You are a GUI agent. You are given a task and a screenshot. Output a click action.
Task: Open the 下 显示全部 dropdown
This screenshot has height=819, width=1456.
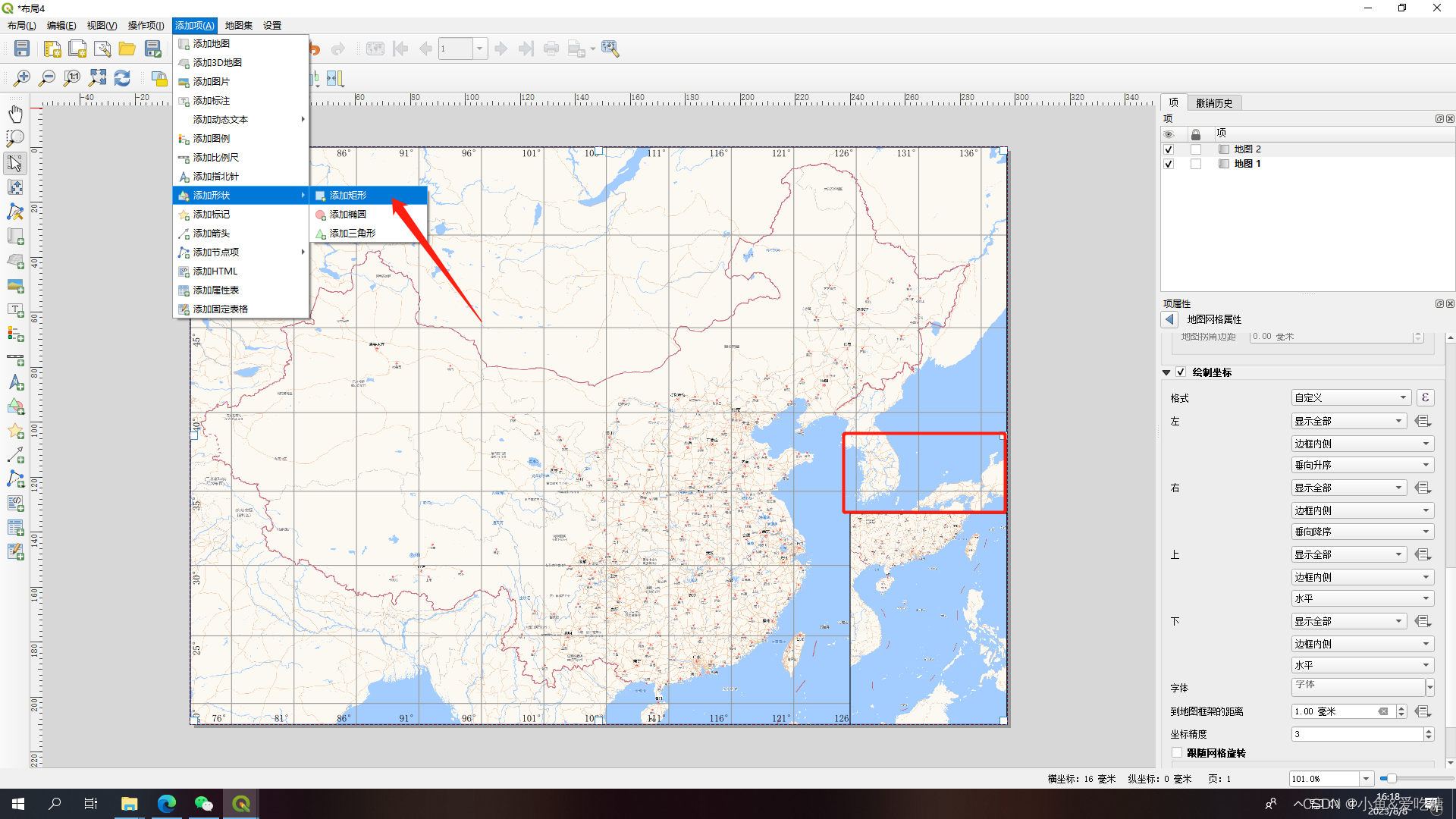(1349, 621)
